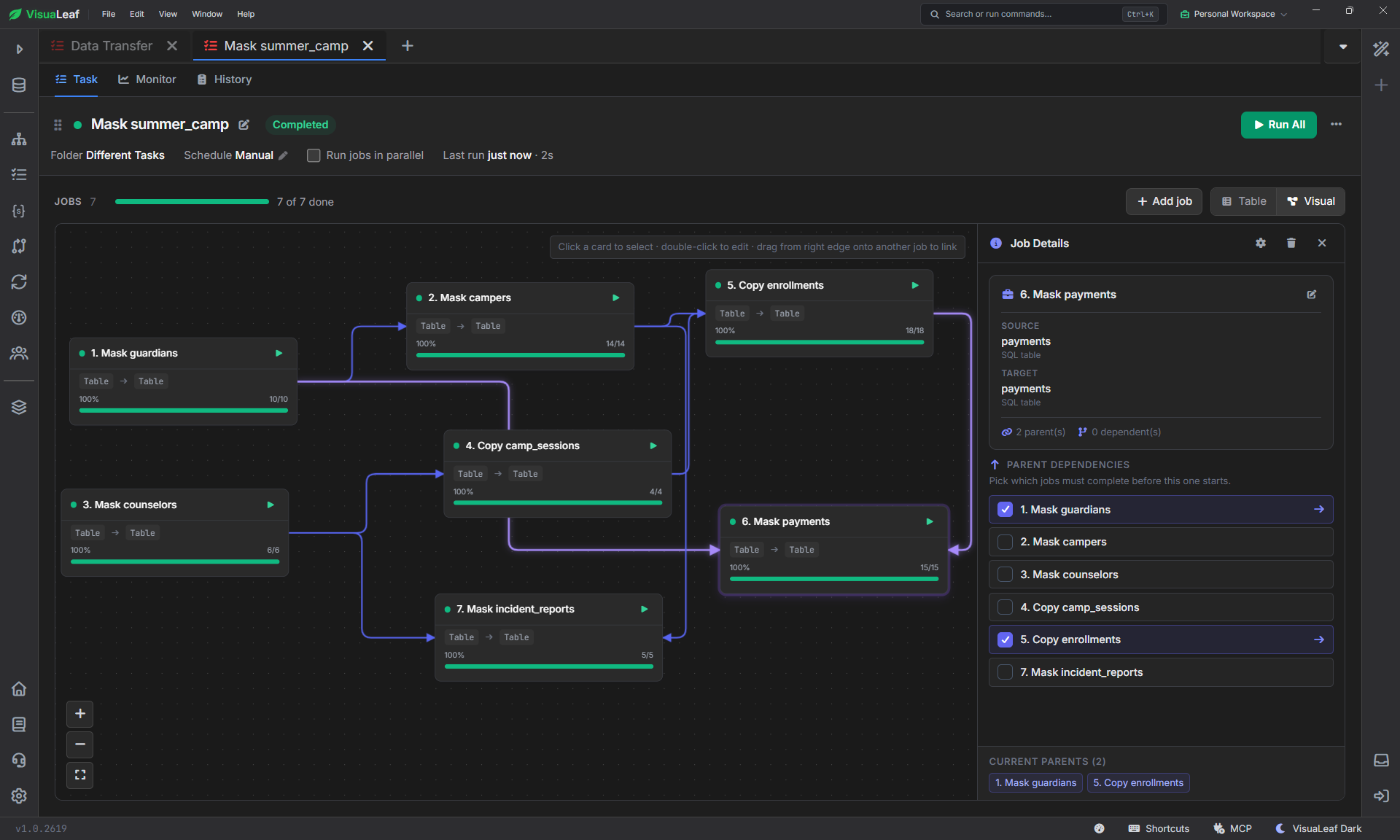Uncheck 1. Mask guardians parent dependency
The height and width of the screenshot is (840, 1400).
[1005, 510]
